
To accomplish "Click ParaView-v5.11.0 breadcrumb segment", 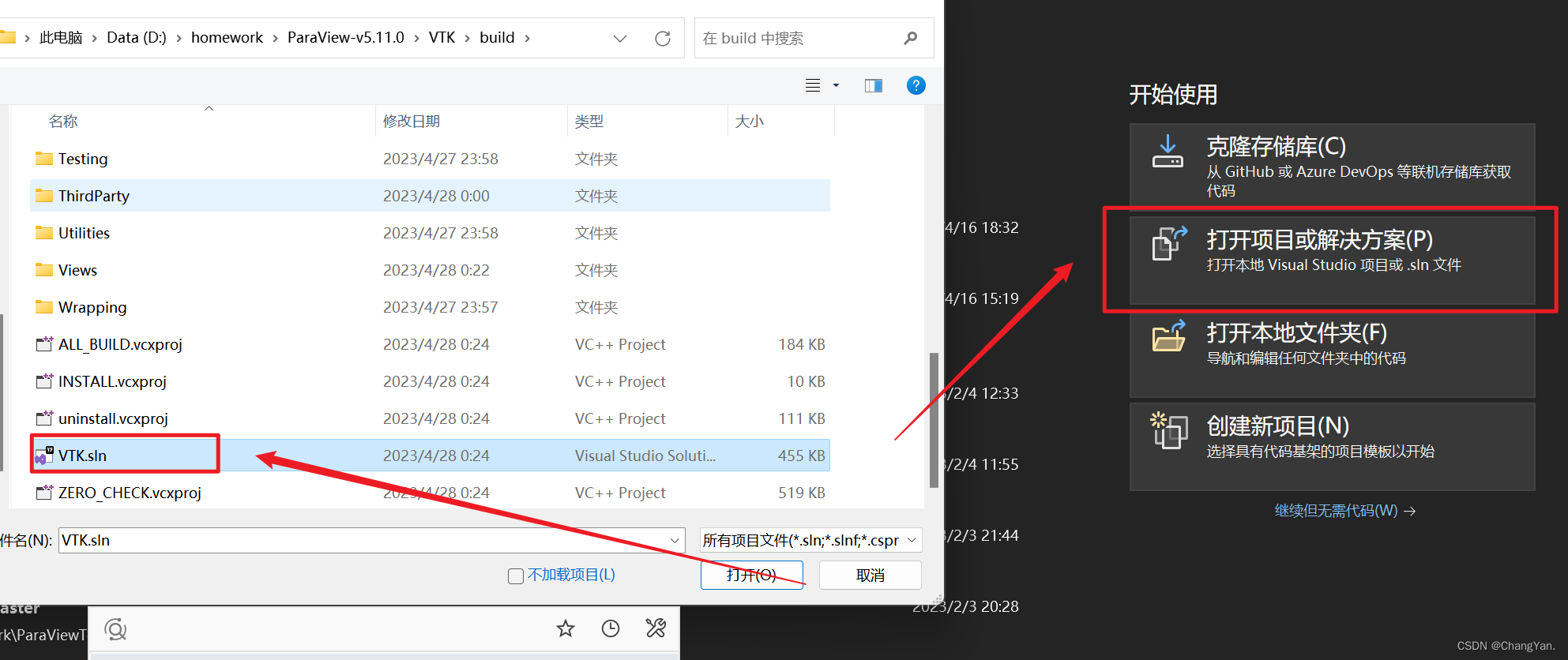I will tap(345, 38).
